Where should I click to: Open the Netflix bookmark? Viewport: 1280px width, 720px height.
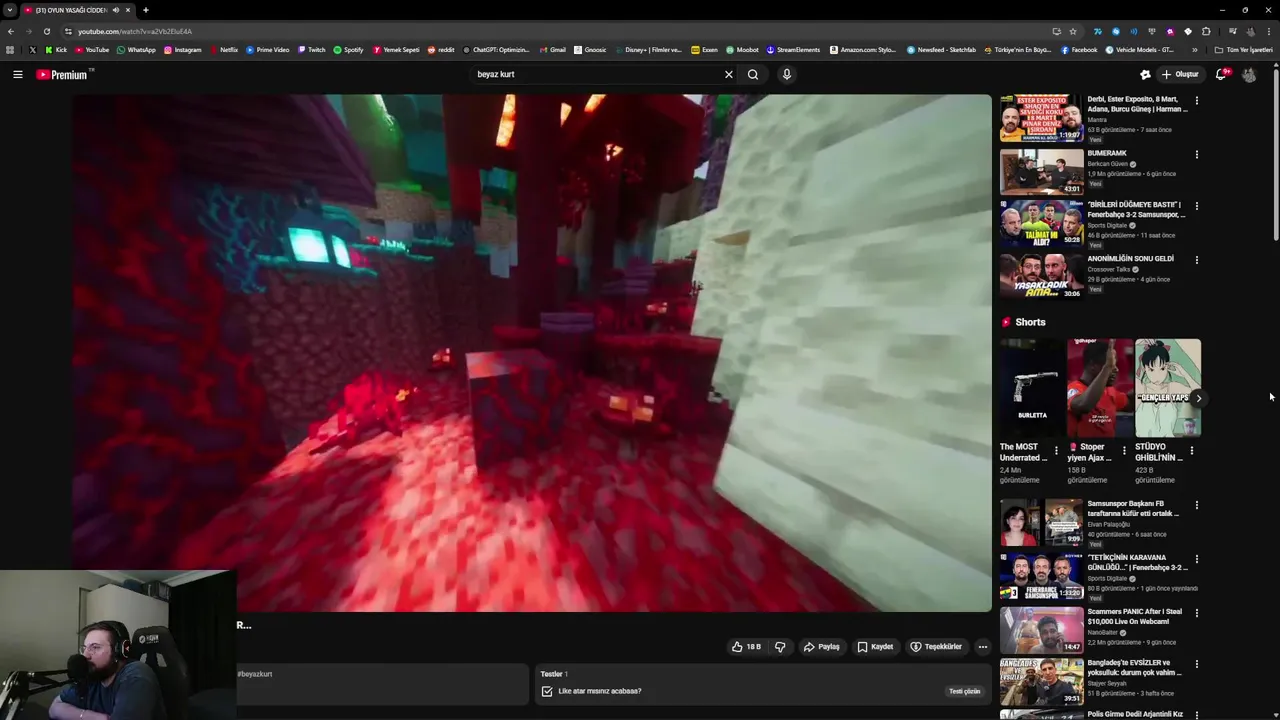pyautogui.click(x=224, y=50)
